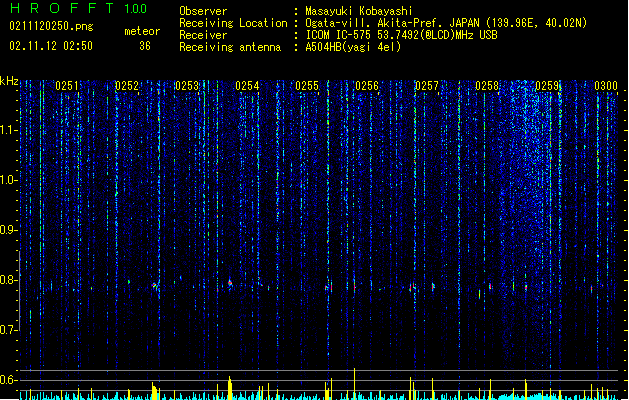Click the tallest yellow intensity spike near 0256
Viewport: 629px width, 400px height.
tap(355, 384)
